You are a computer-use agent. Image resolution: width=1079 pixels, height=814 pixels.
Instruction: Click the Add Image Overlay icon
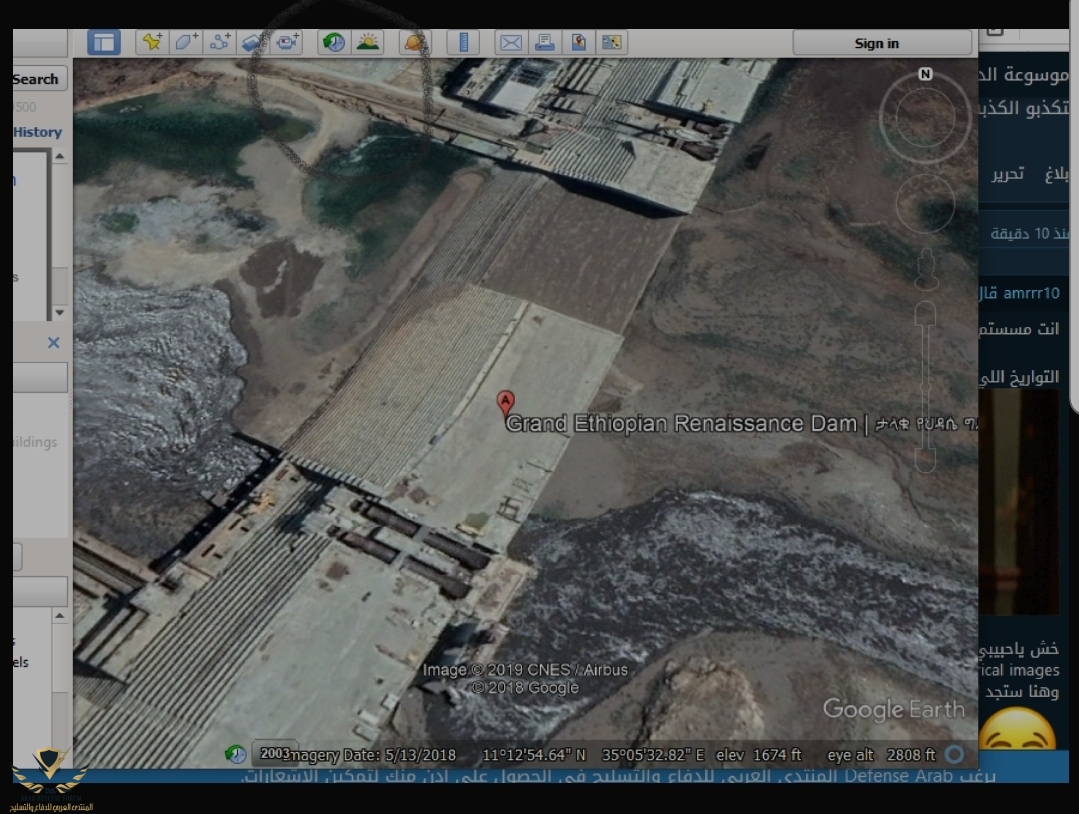pos(253,42)
